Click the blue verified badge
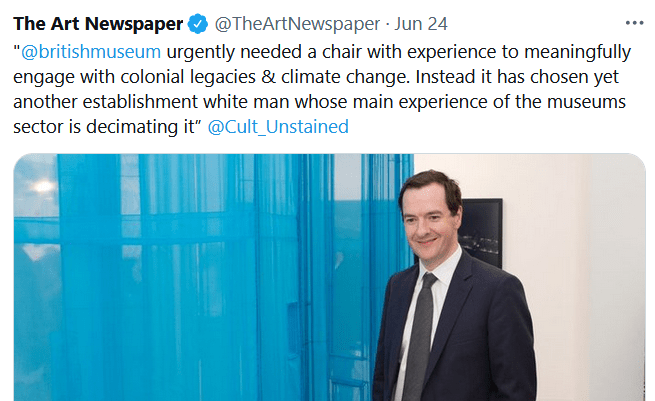This screenshot has width=655, height=401. click(x=198, y=24)
